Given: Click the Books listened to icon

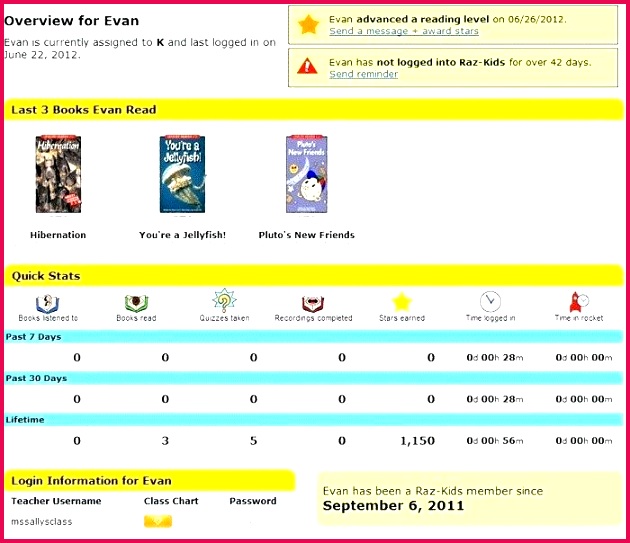Looking at the screenshot, I should tap(47, 302).
